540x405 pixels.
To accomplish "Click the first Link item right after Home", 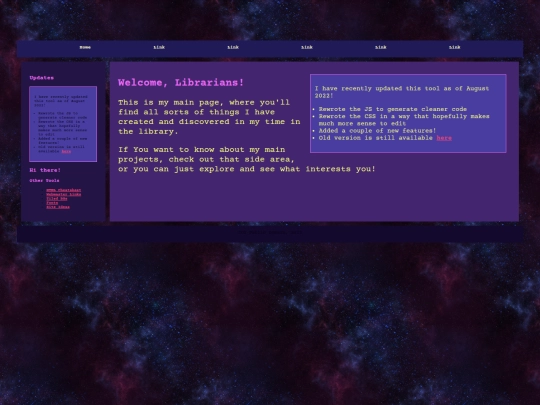I will [159, 47].
